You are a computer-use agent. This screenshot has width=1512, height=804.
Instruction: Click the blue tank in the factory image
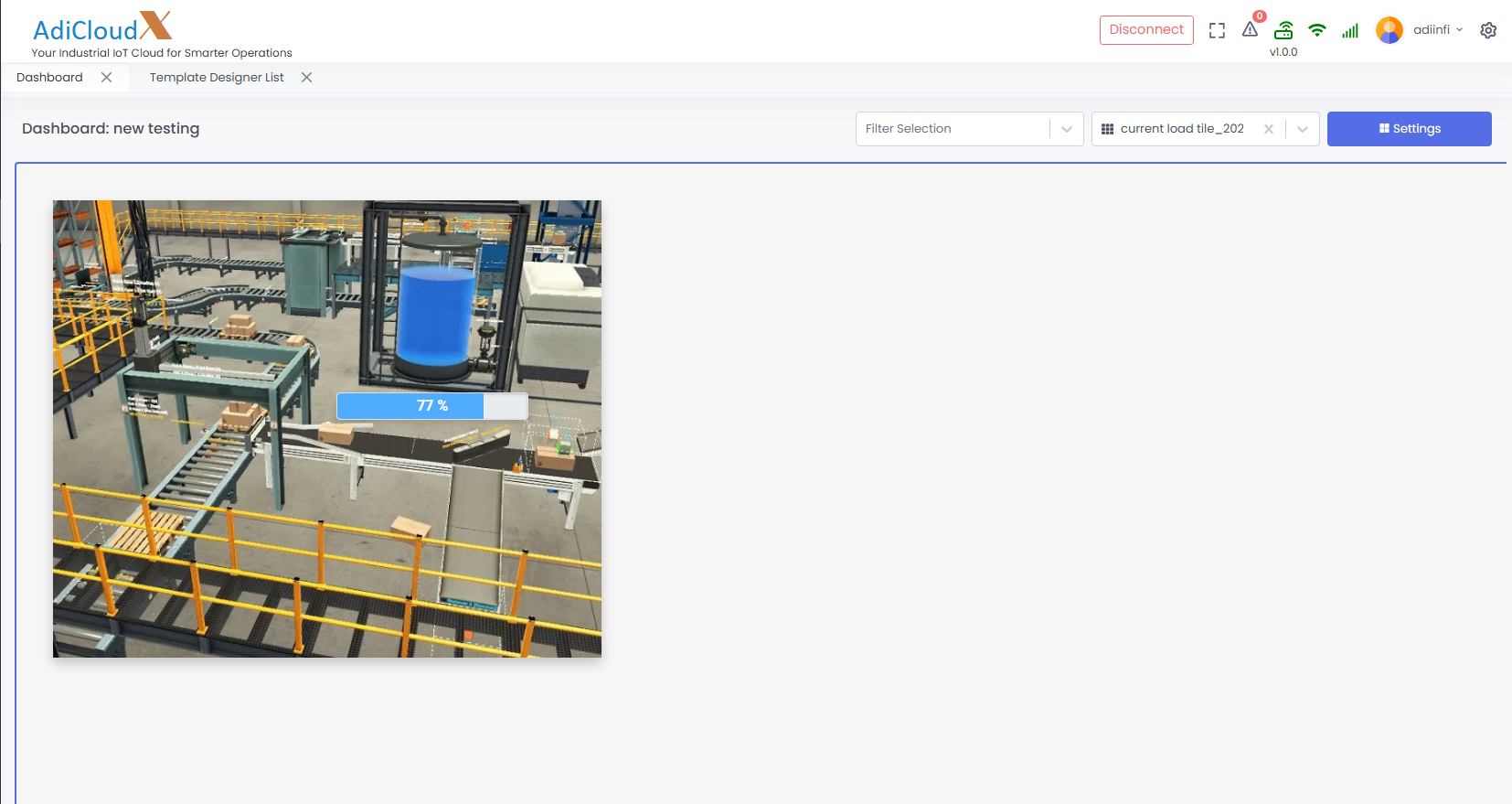coord(436,313)
